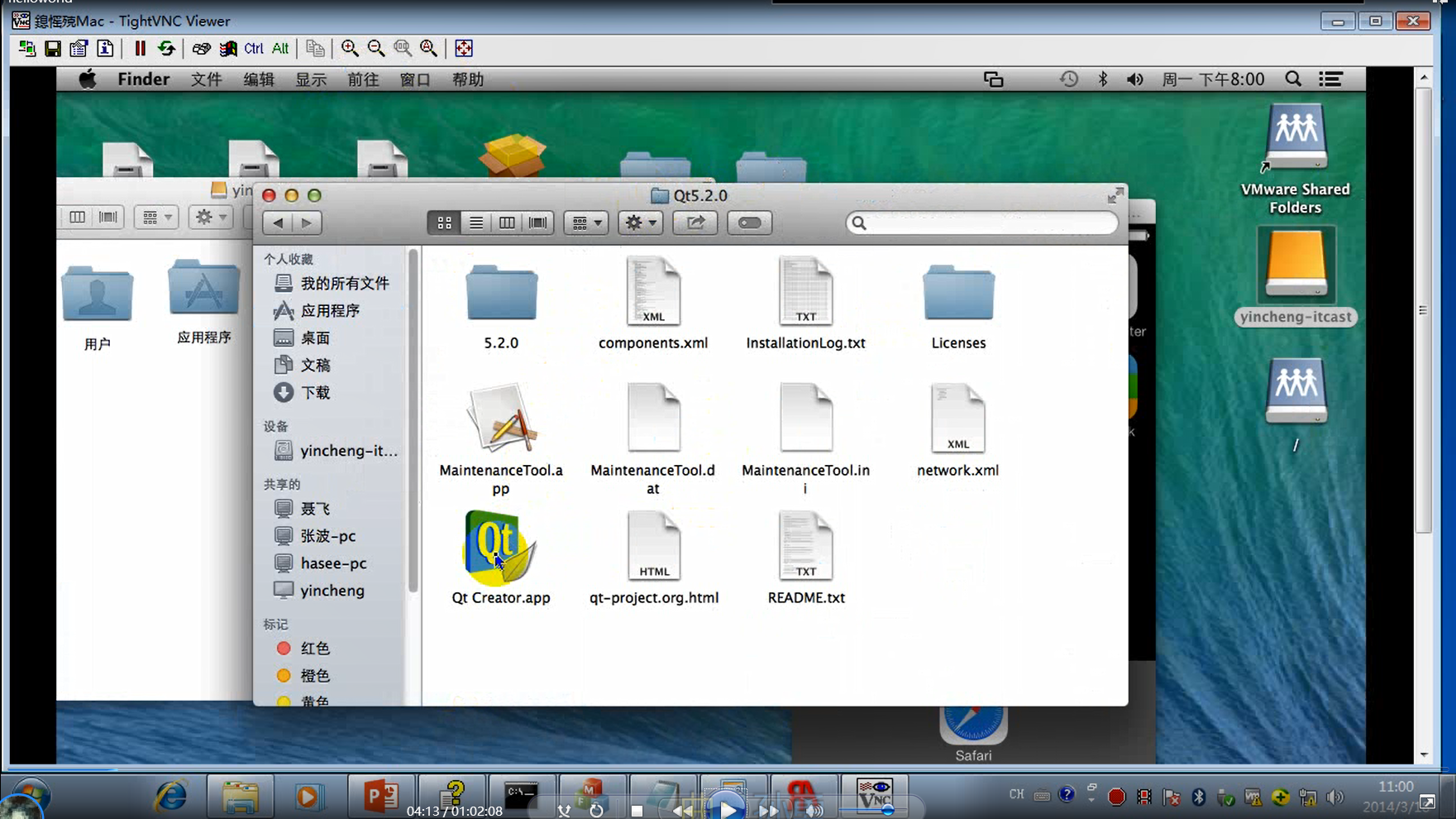Go to 下载 in Finder sidebar
1456x819 pixels.
[303, 392]
